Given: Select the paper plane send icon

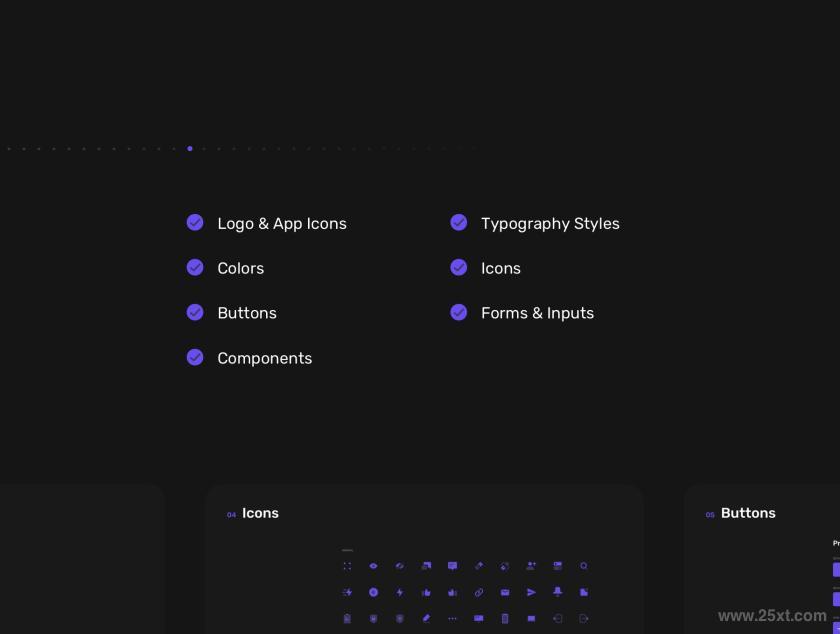Looking at the screenshot, I should tap(531, 592).
